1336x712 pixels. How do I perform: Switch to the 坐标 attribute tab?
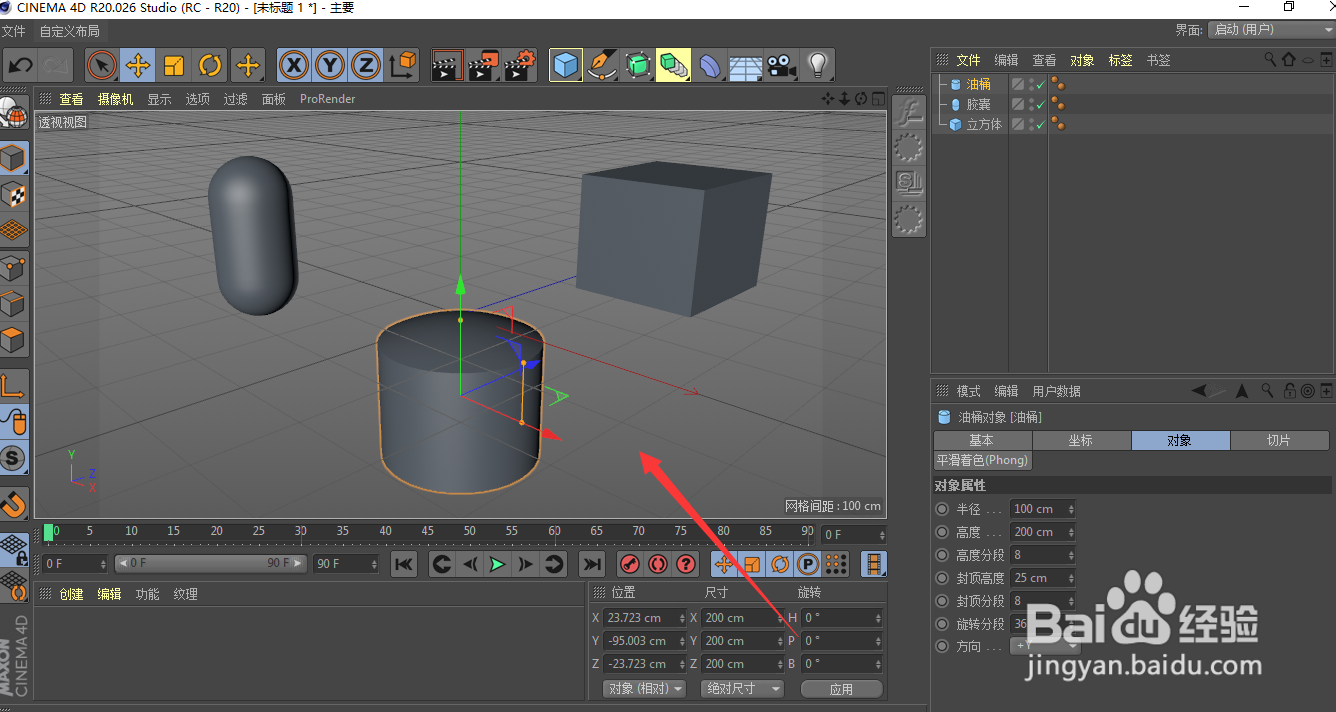(1081, 440)
